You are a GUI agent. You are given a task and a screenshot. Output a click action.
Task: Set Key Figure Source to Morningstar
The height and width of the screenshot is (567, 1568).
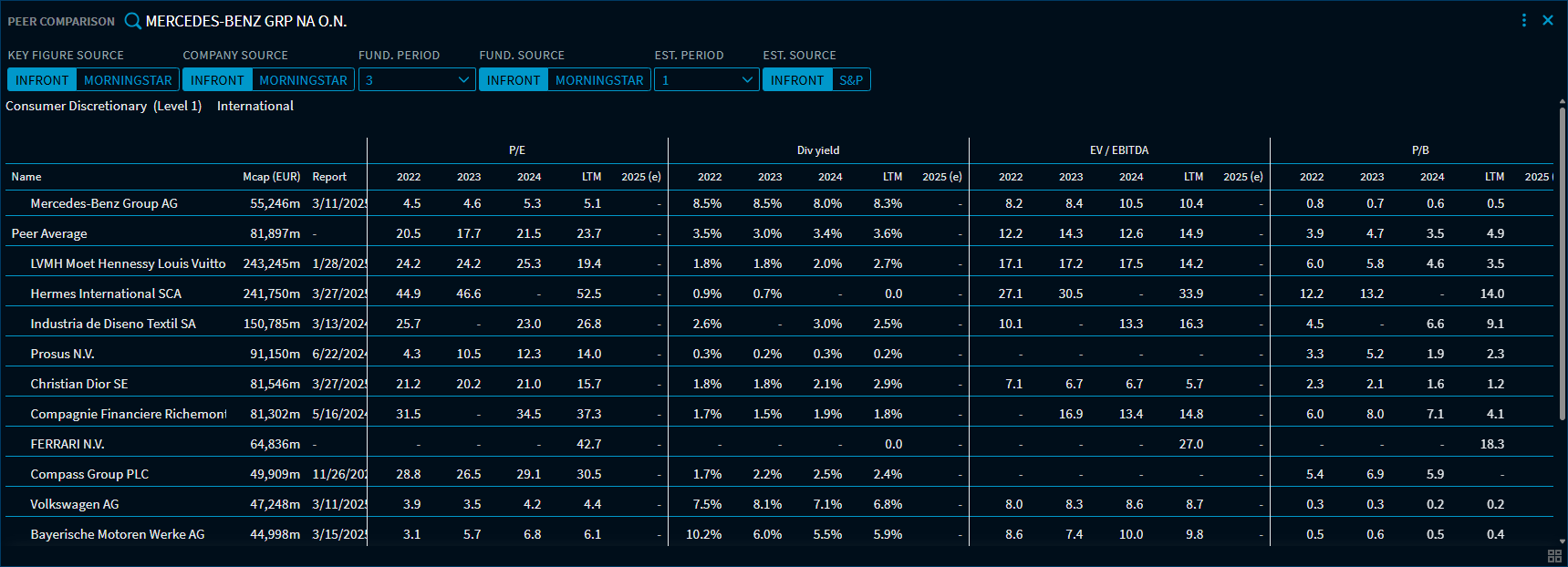pyautogui.click(x=128, y=80)
